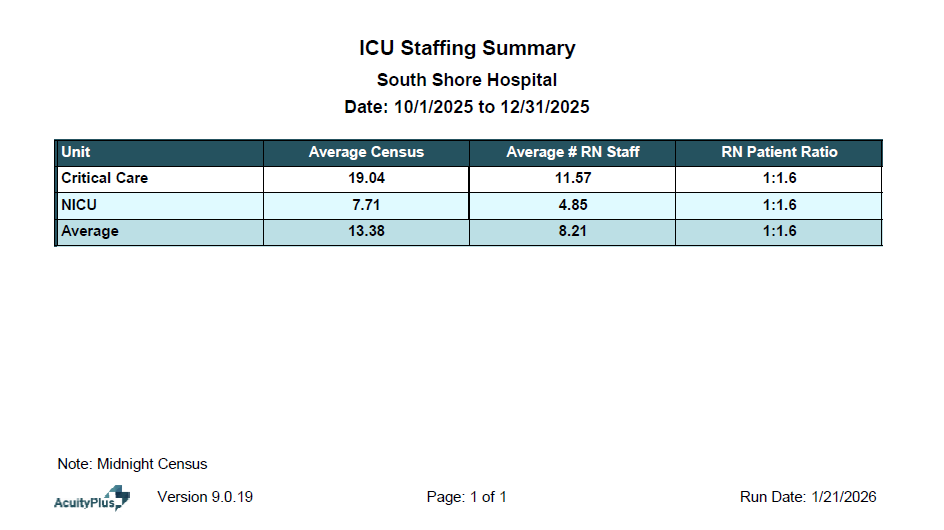Click the report date range text
This screenshot has height=530, width=944.
(x=467, y=107)
